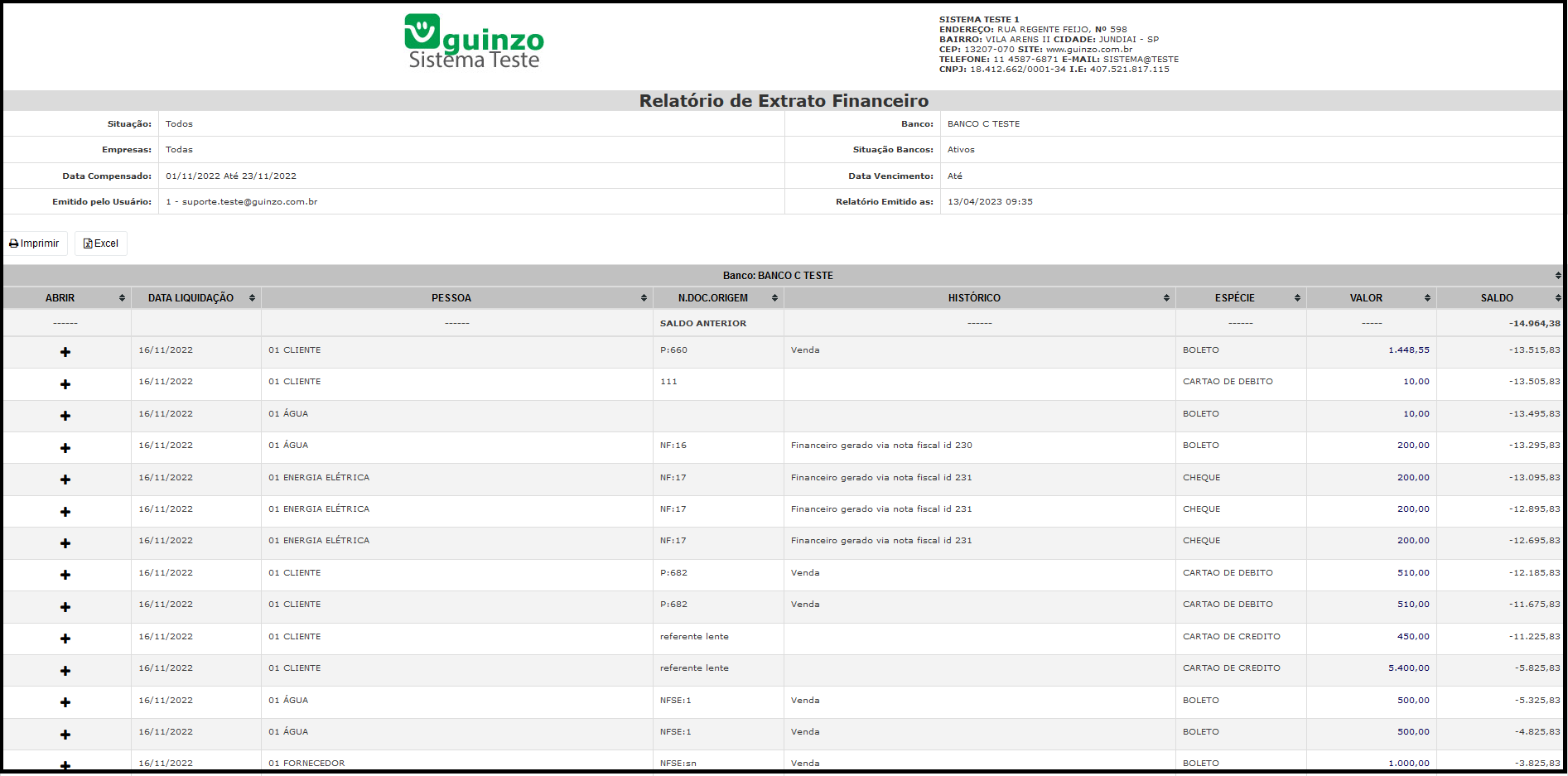The width and height of the screenshot is (1568, 776).
Task: Expand the row with N.DOC 111
Action: (x=65, y=384)
